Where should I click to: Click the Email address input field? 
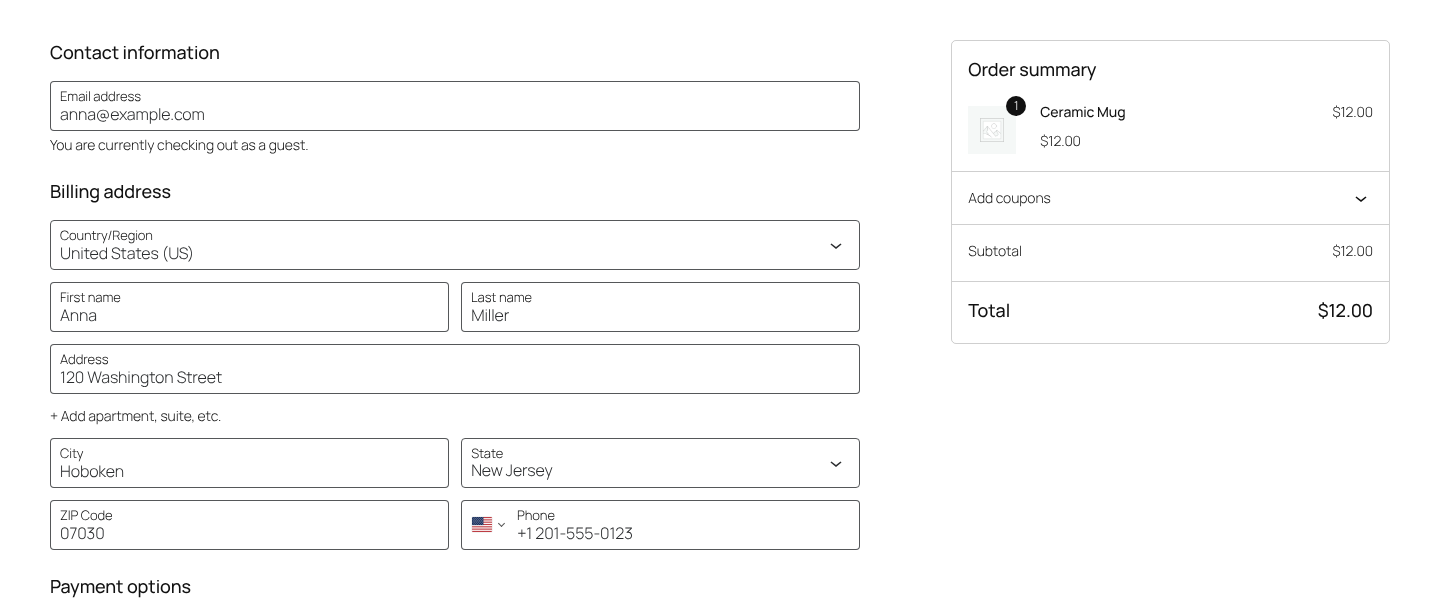click(x=455, y=106)
